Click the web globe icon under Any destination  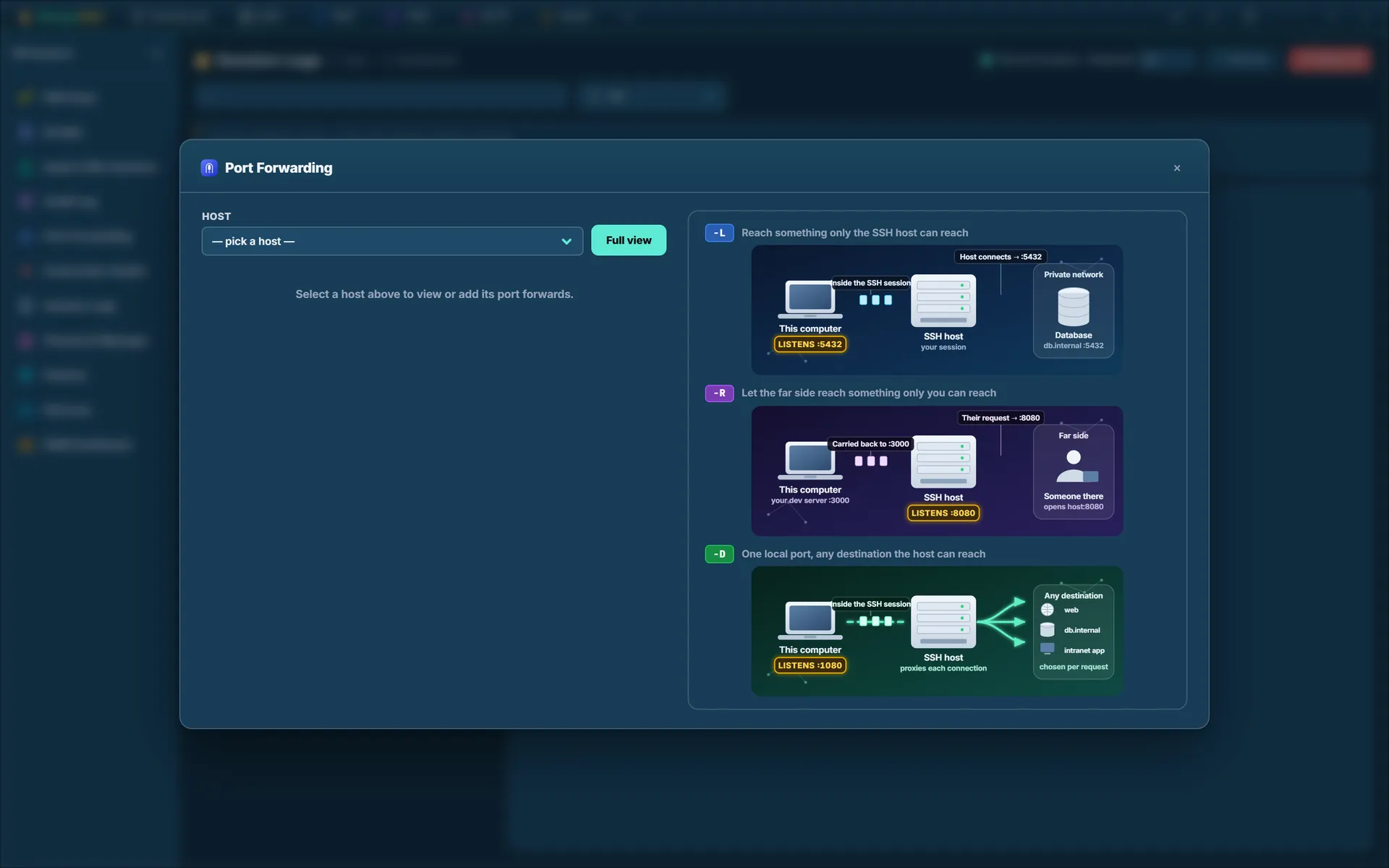coord(1048,610)
